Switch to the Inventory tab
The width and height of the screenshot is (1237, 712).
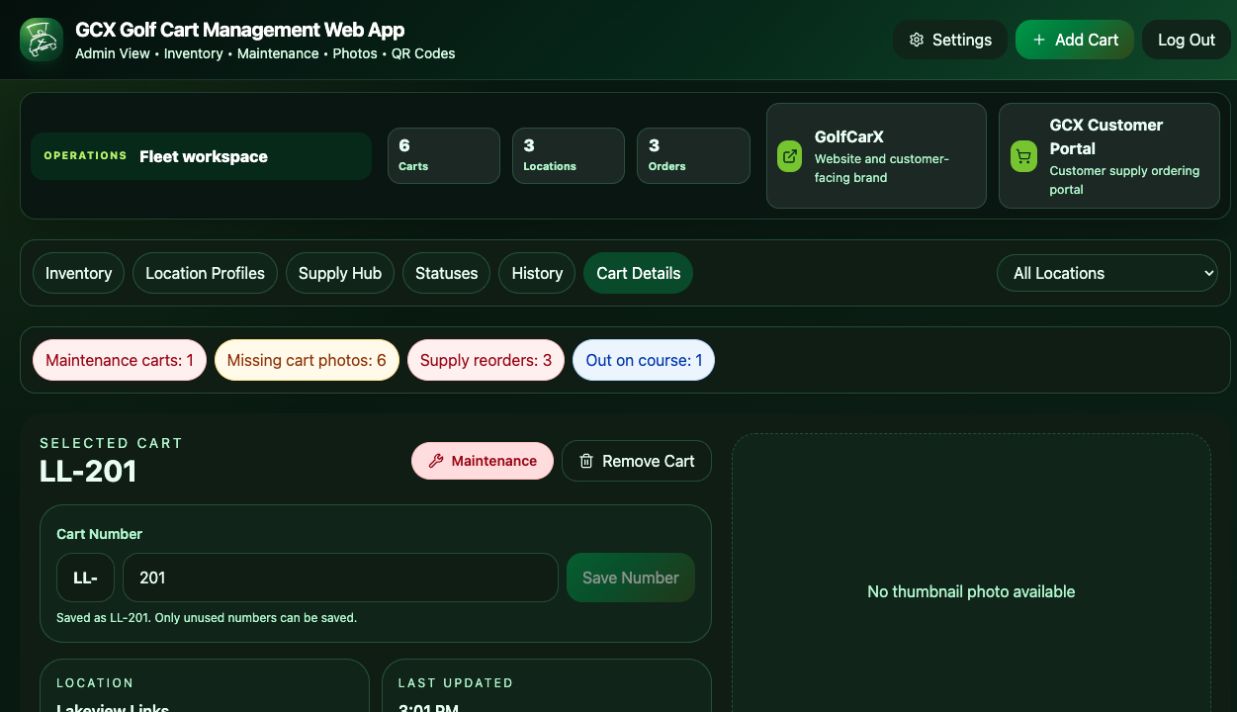[x=78, y=273]
